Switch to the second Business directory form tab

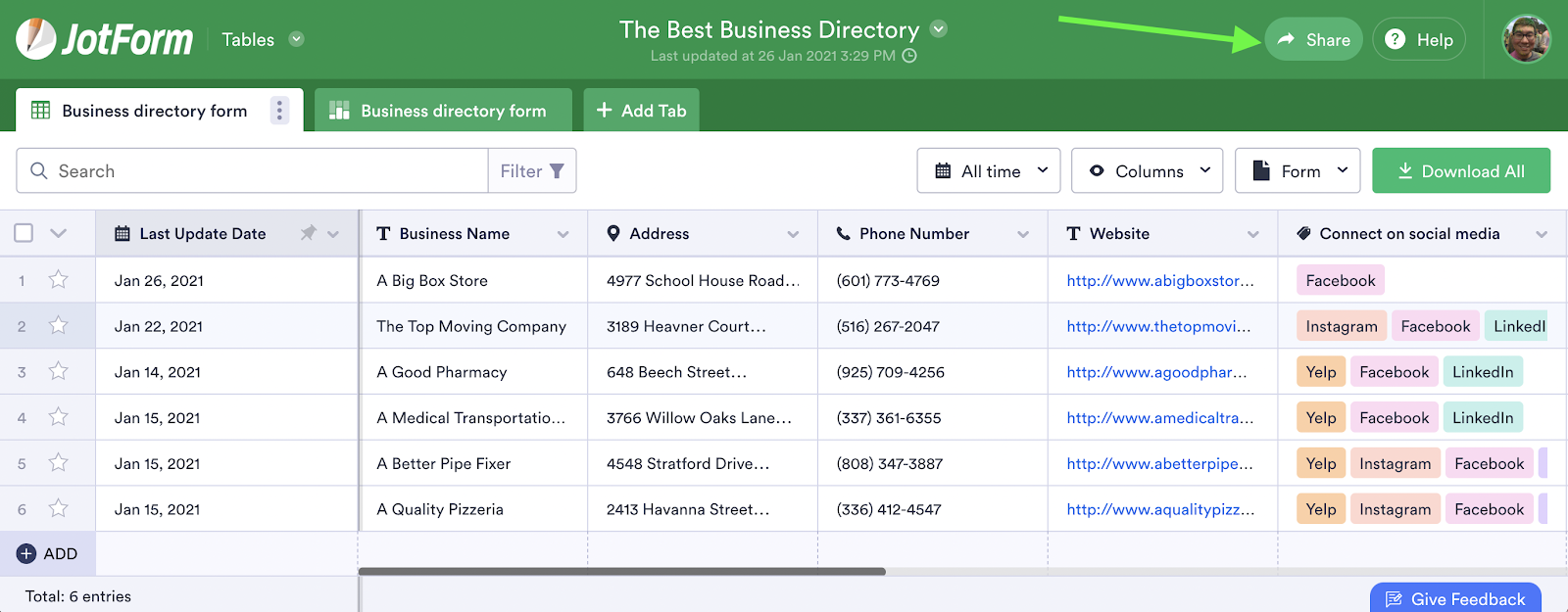(443, 111)
